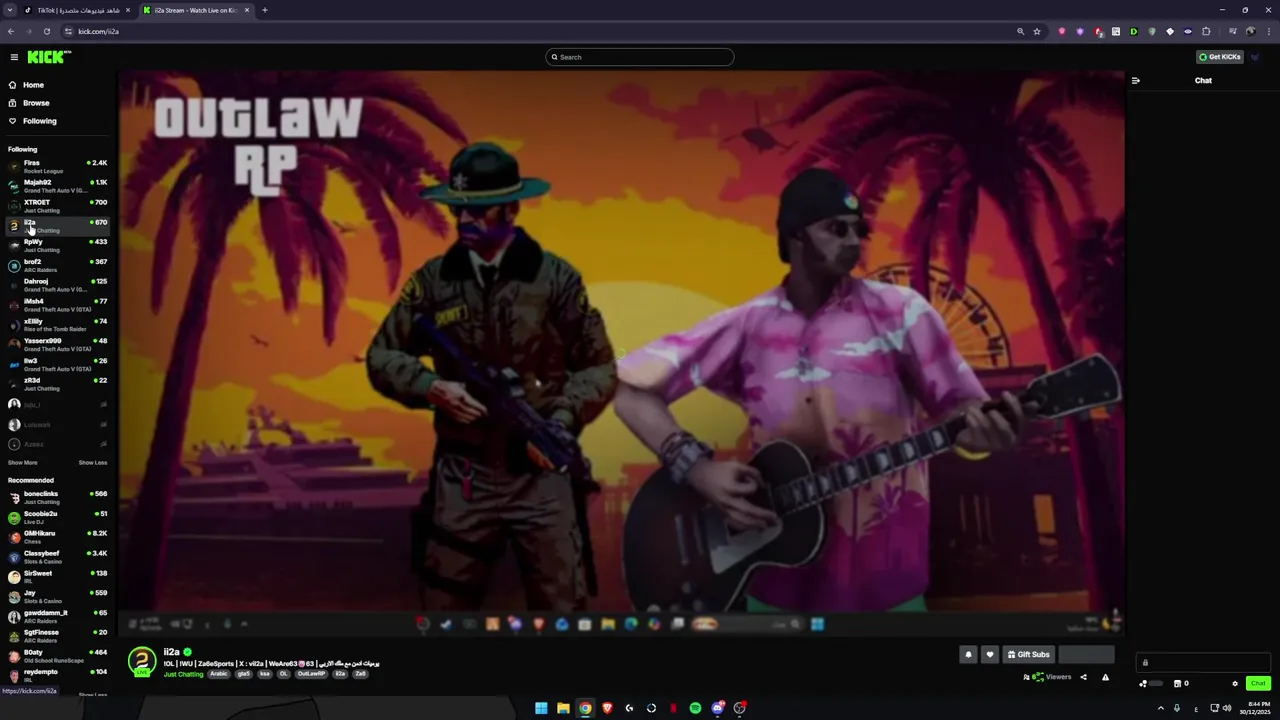1280x720 pixels.
Task: Open the Viewers list
Action: (x=1047, y=677)
